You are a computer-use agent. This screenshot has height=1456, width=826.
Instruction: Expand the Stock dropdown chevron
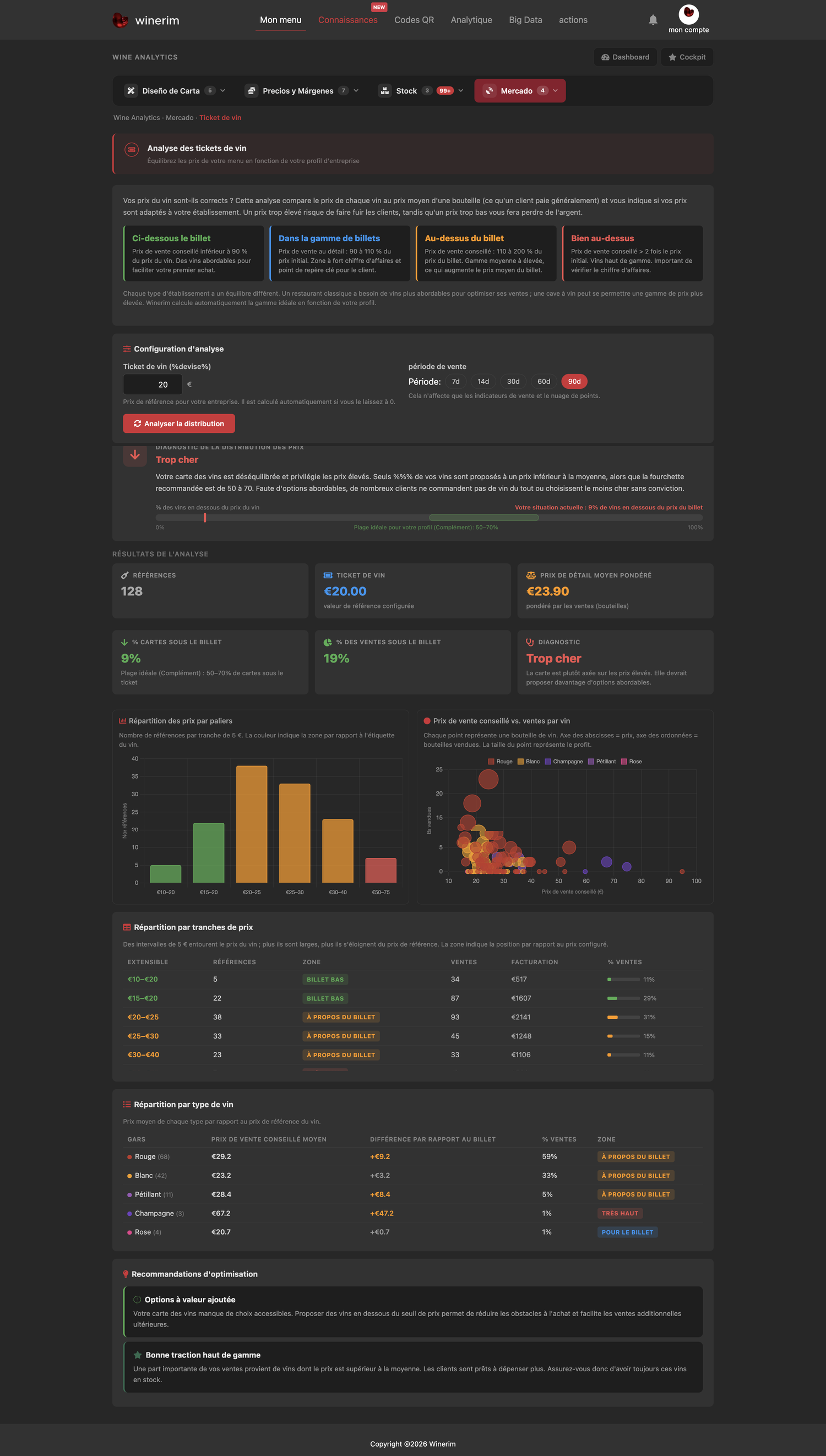pyautogui.click(x=461, y=91)
